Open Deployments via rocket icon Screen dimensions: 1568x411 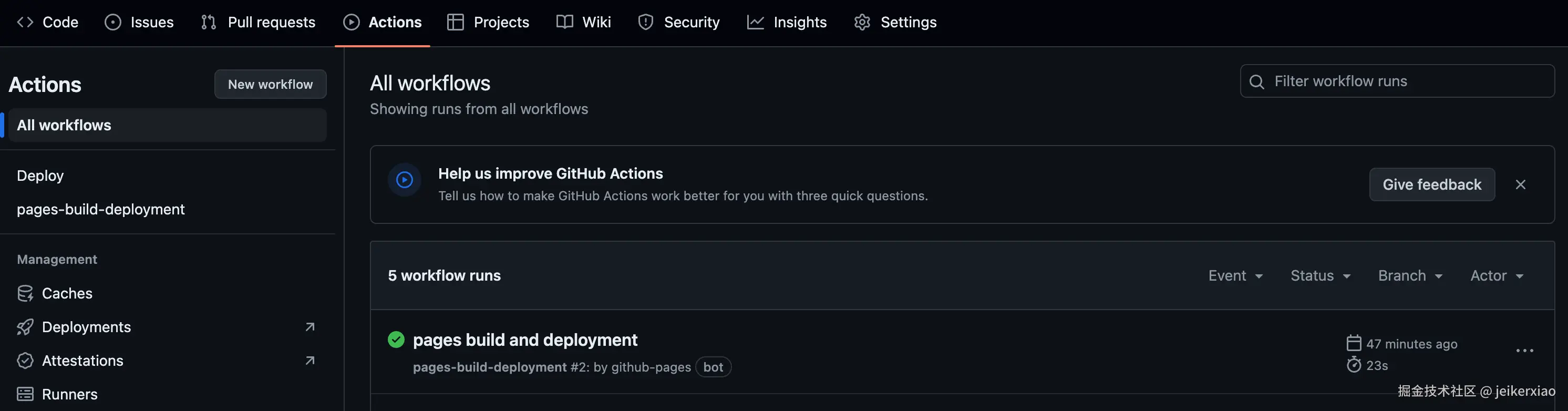click(25, 327)
